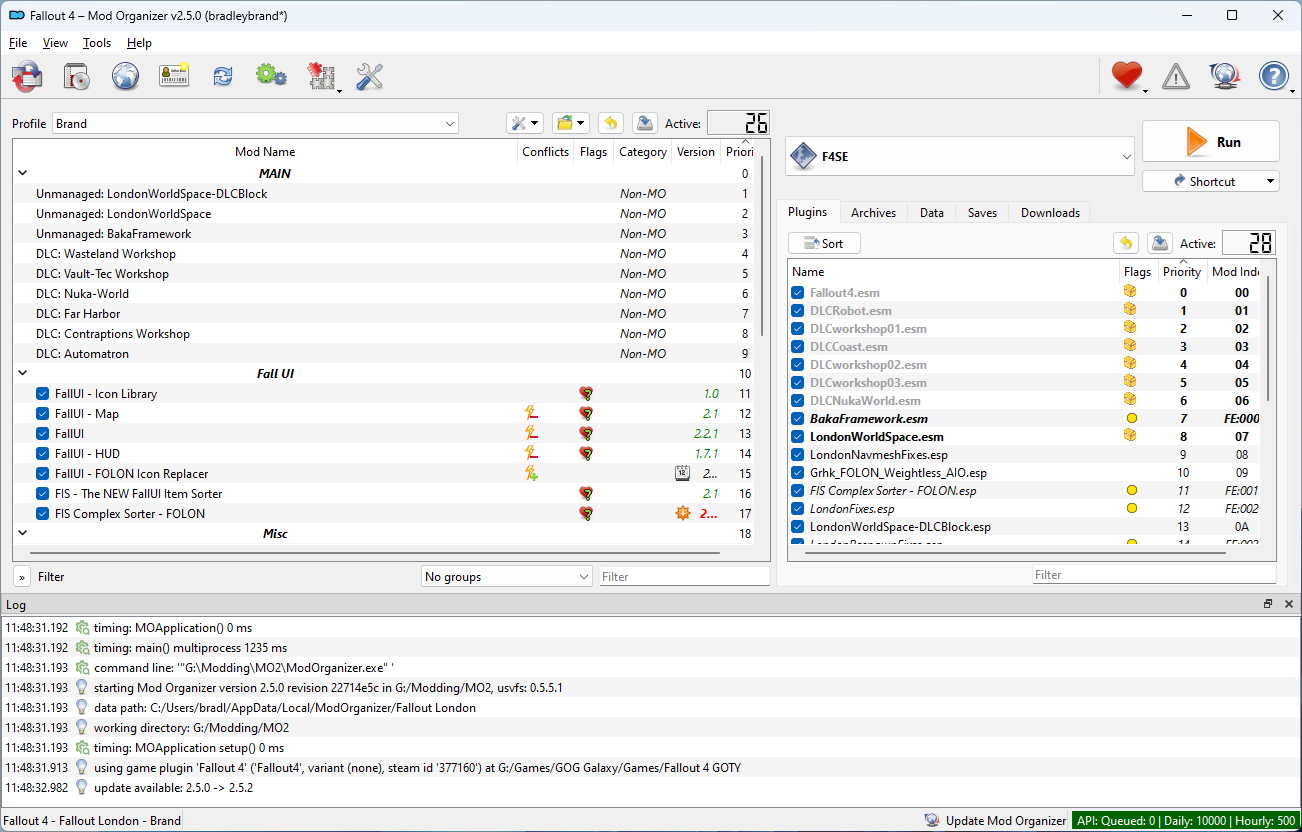Click the Update Mod Organizer status bar icon

(932, 821)
